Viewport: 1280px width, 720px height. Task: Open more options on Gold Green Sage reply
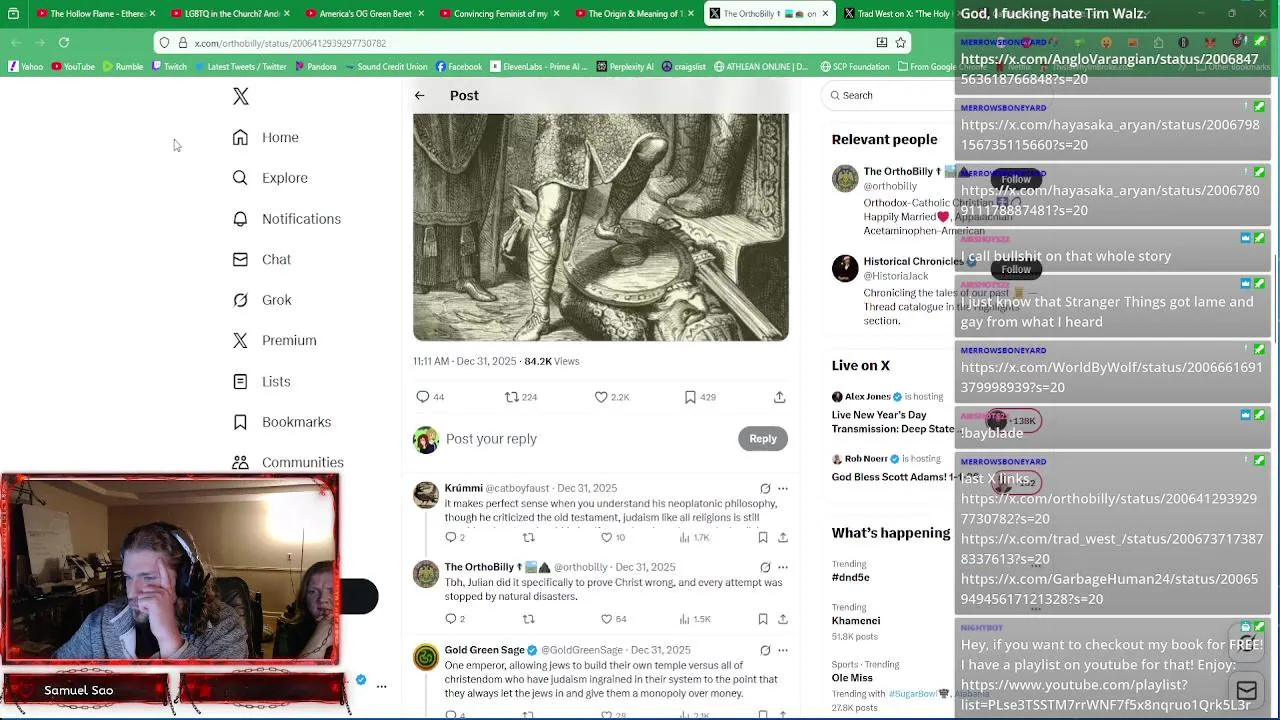point(783,650)
